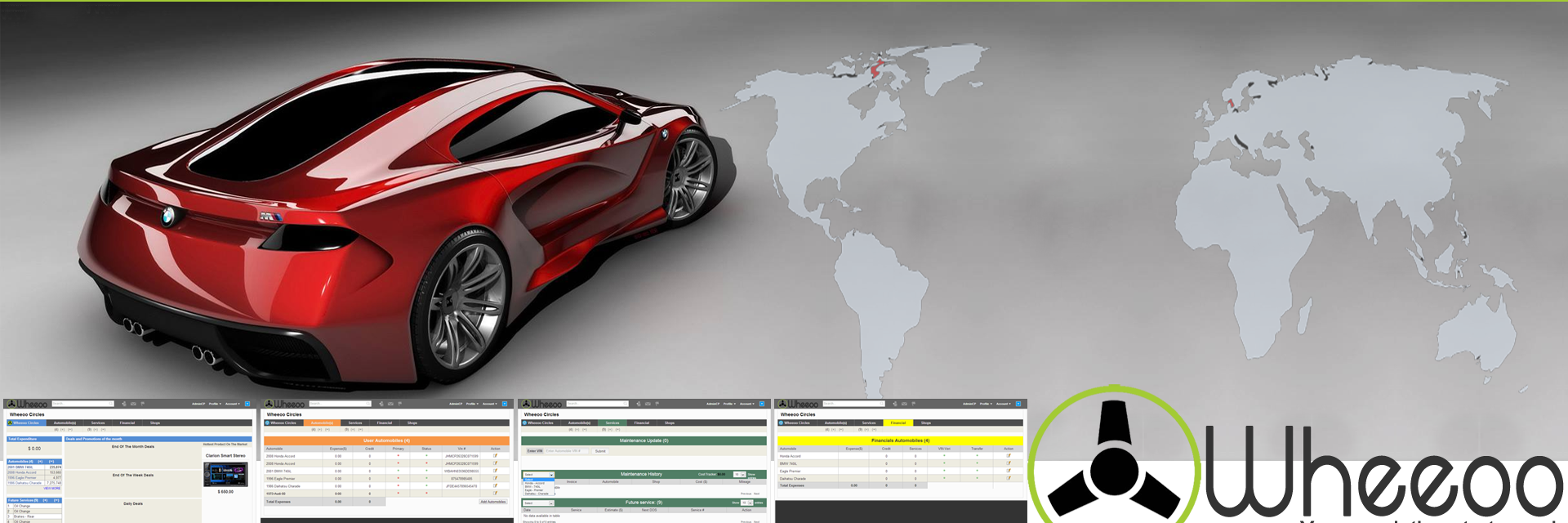Open the Select dropdown in the Maintenance History bar

(539, 475)
